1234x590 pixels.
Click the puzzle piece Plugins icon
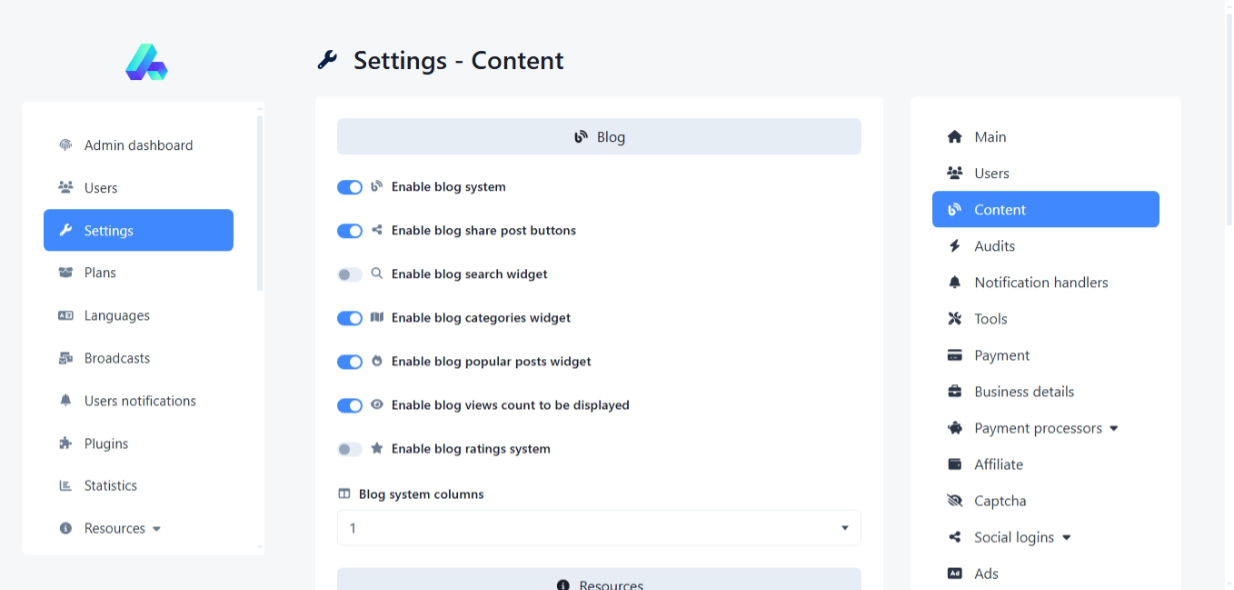tap(66, 443)
